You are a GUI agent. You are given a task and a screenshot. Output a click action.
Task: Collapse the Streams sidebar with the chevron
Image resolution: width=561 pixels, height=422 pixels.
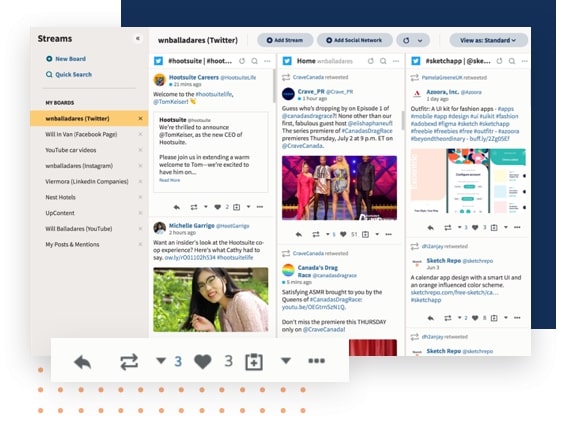(x=138, y=38)
